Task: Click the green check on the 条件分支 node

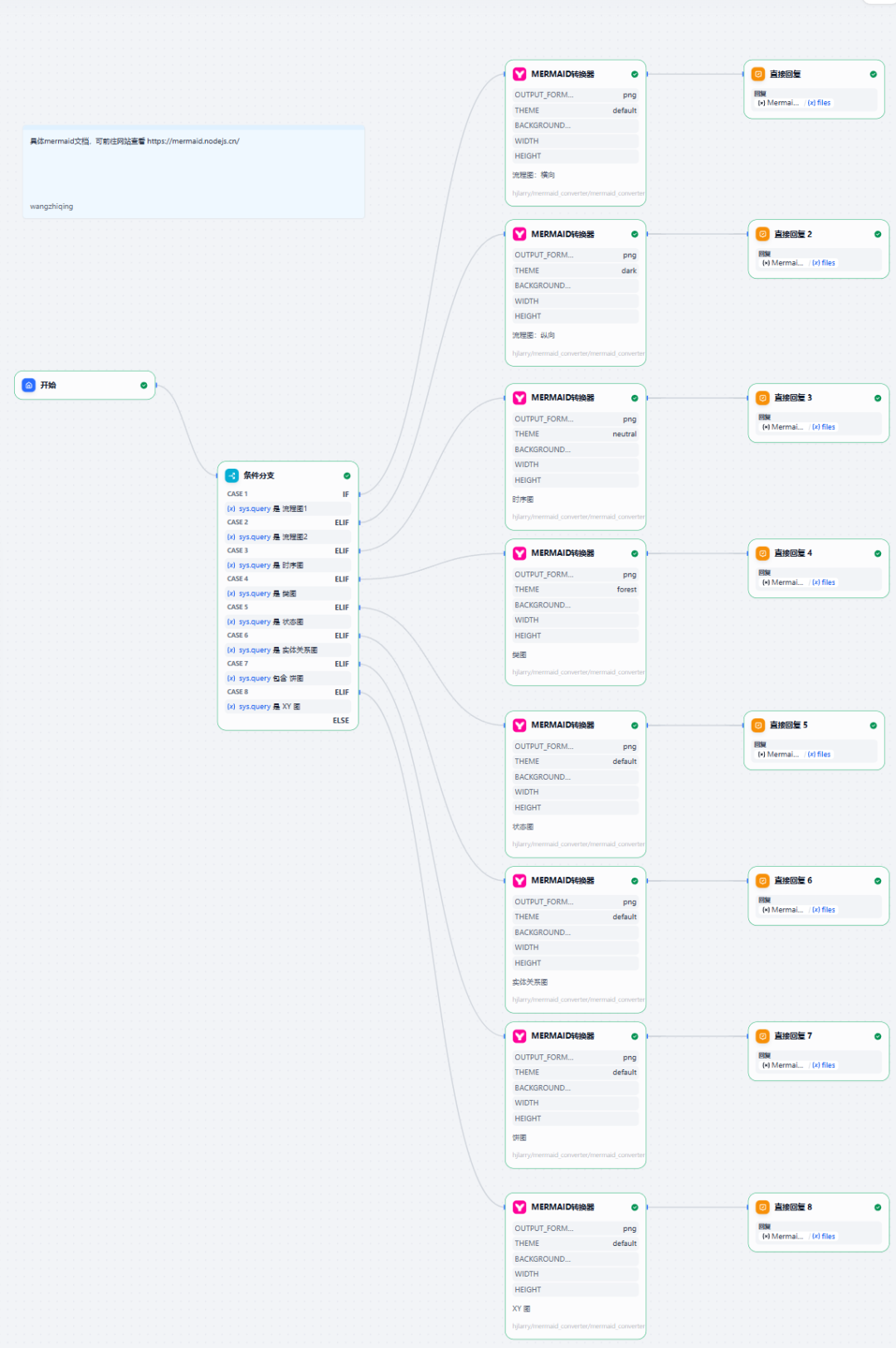Action: click(x=347, y=475)
